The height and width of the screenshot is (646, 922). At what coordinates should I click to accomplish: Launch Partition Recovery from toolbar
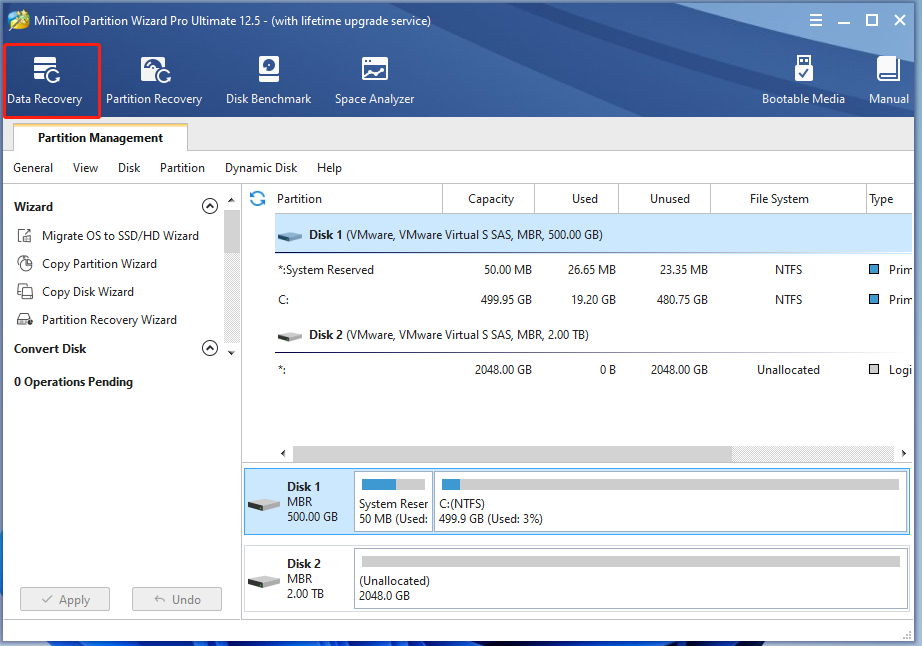point(154,81)
